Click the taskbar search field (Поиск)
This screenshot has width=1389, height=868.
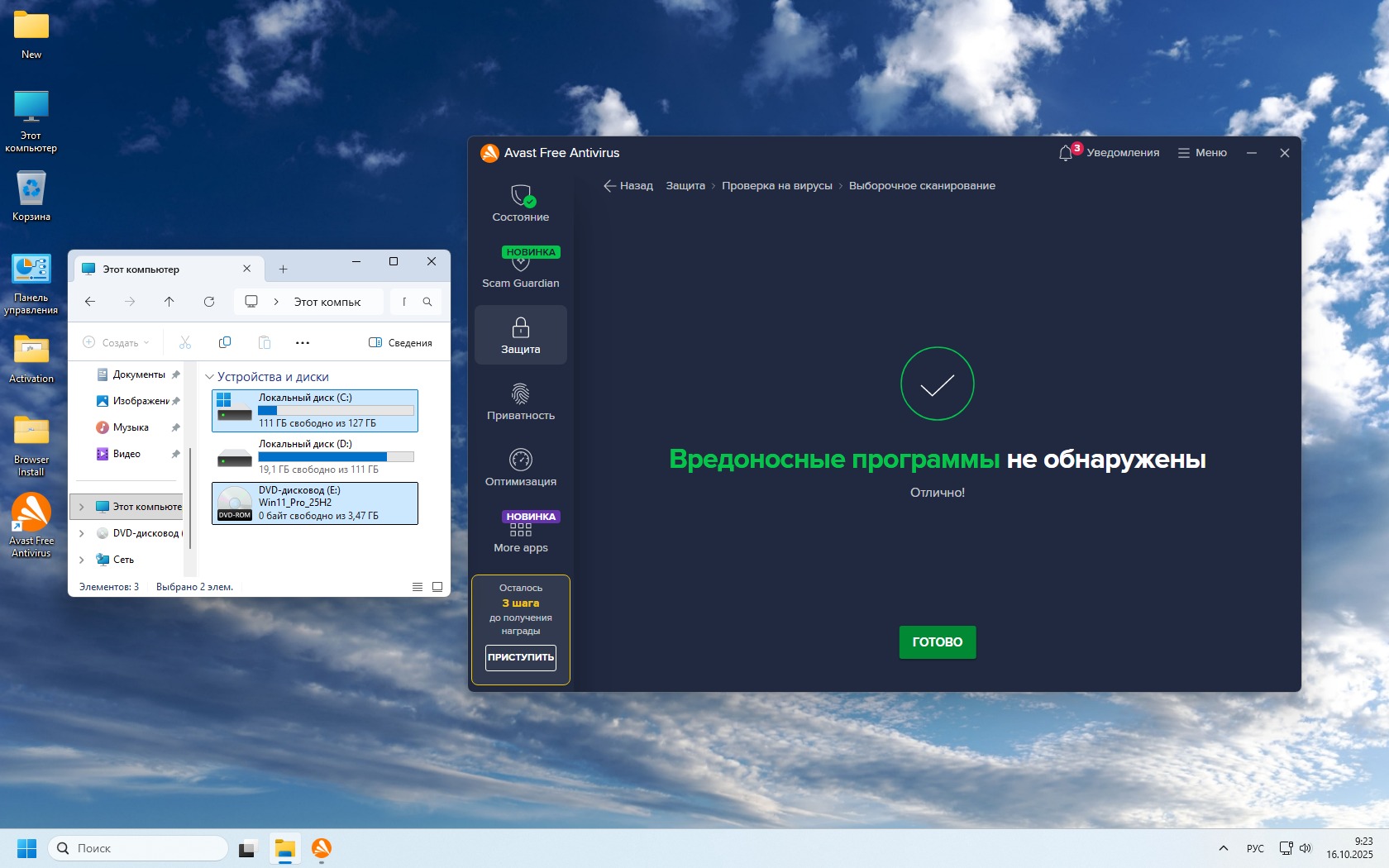pyautogui.click(x=139, y=848)
